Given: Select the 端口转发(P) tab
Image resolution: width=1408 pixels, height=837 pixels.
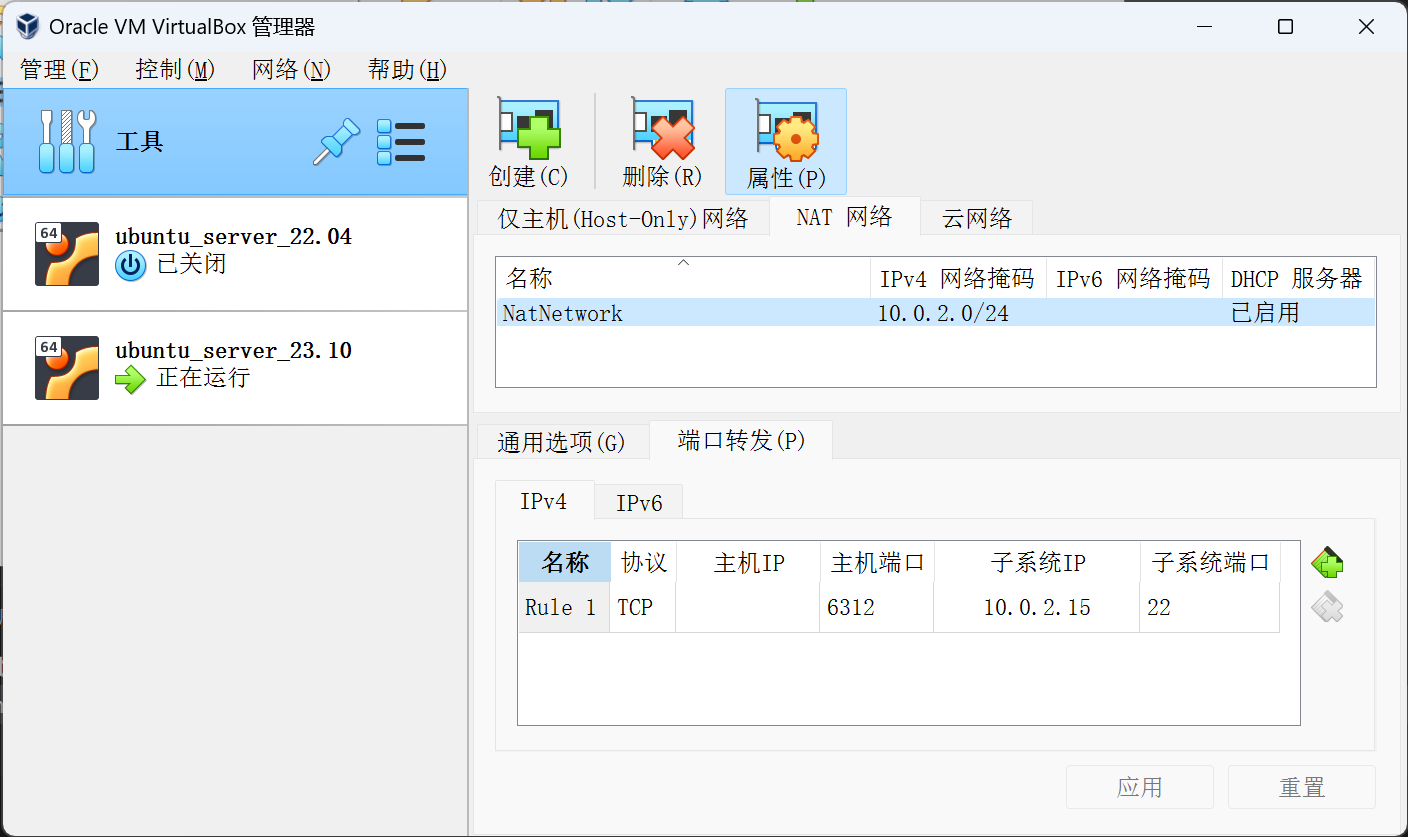Looking at the screenshot, I should 741,440.
